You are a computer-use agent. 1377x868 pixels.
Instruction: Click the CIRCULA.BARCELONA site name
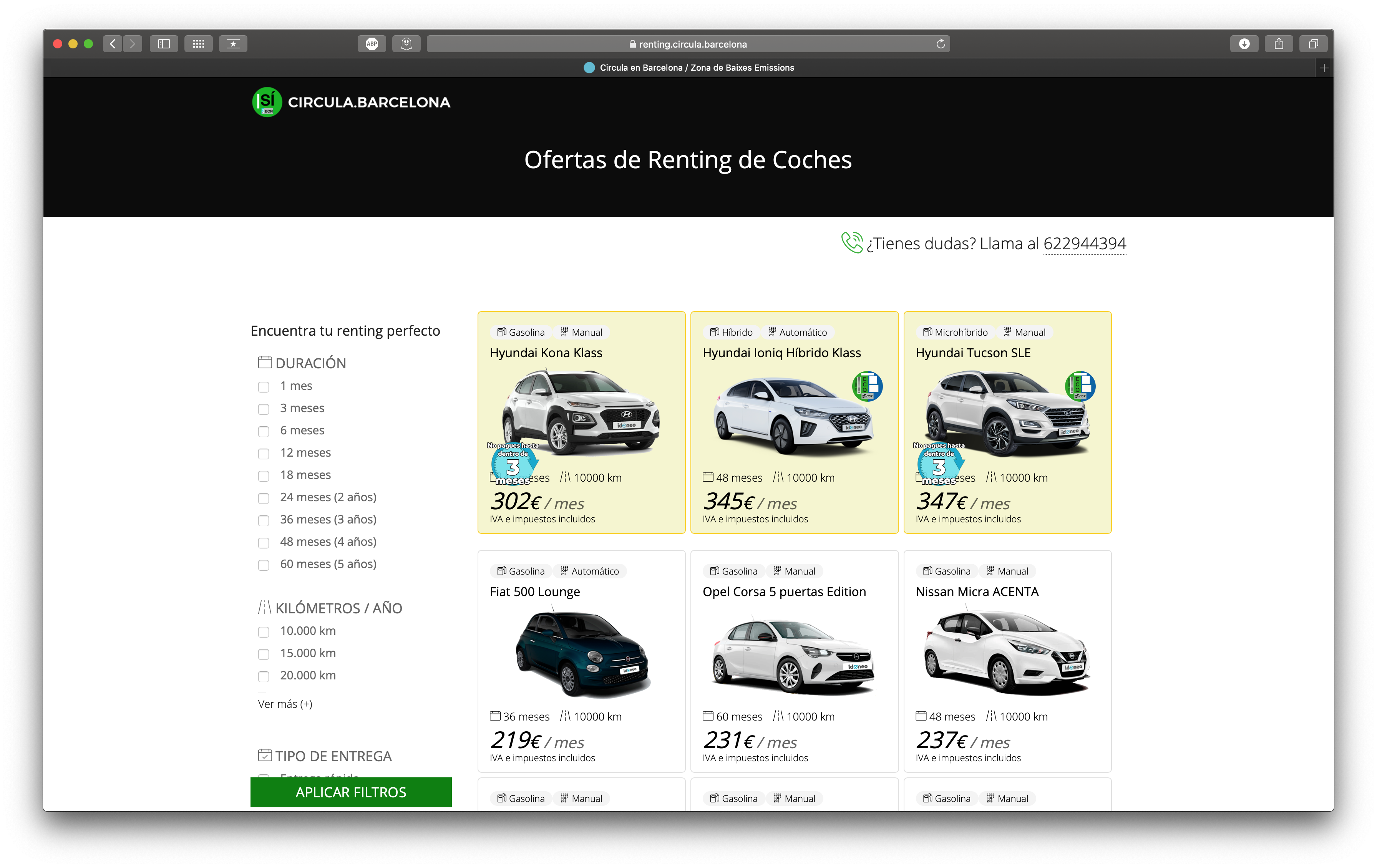tap(369, 102)
